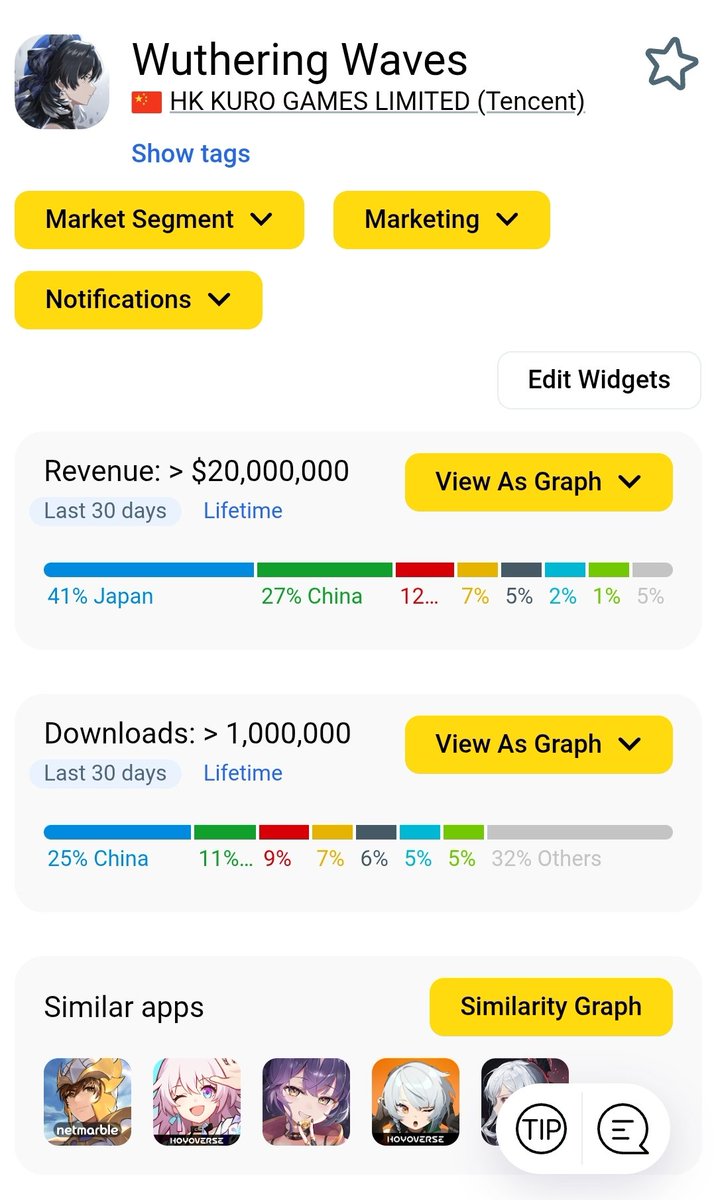Viewport: 716px width, 1200px height.
Task: Click the 41% Japan revenue label
Action: (101, 597)
